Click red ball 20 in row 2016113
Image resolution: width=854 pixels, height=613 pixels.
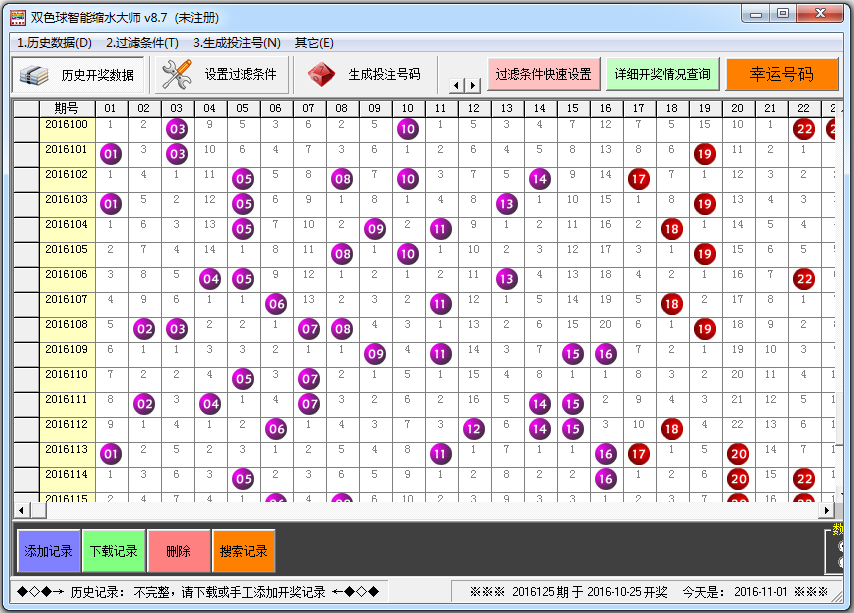[x=739, y=455]
